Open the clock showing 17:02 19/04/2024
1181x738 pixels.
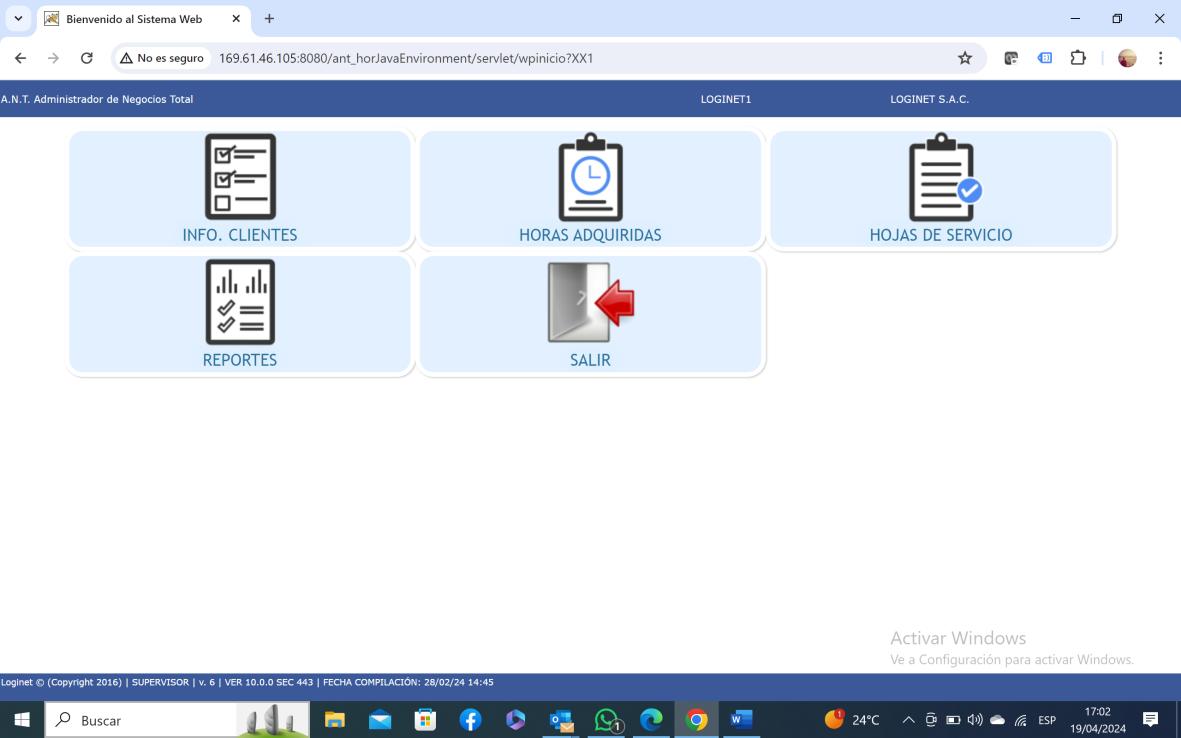(1097, 720)
